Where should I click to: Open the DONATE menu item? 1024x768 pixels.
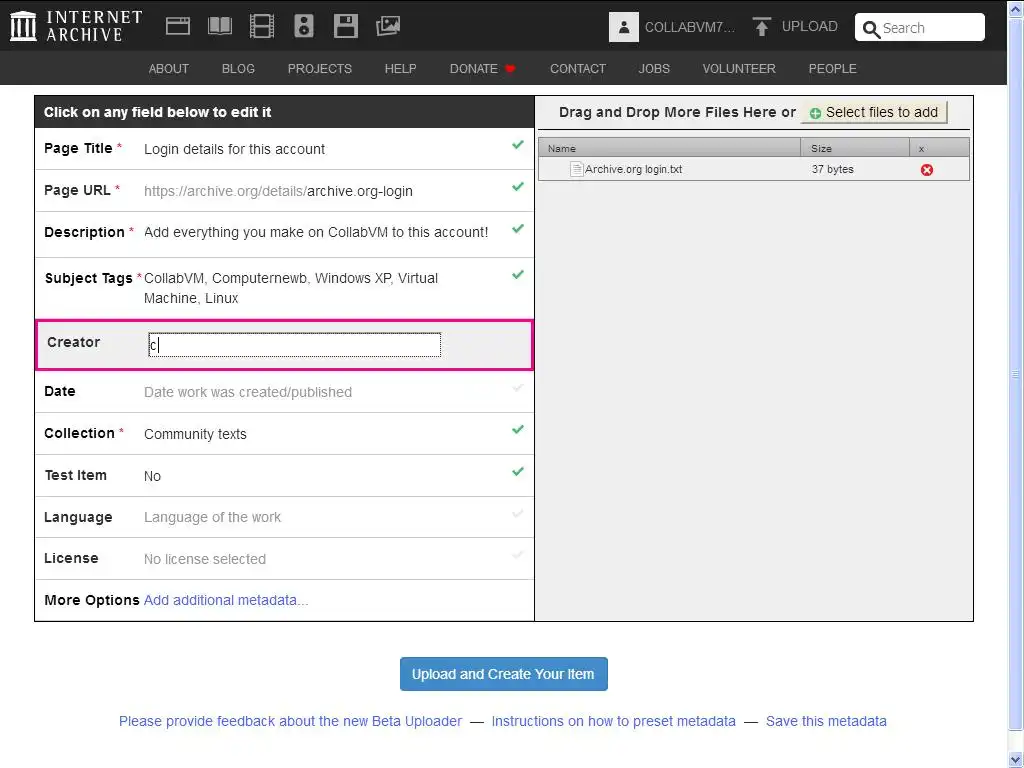click(473, 69)
